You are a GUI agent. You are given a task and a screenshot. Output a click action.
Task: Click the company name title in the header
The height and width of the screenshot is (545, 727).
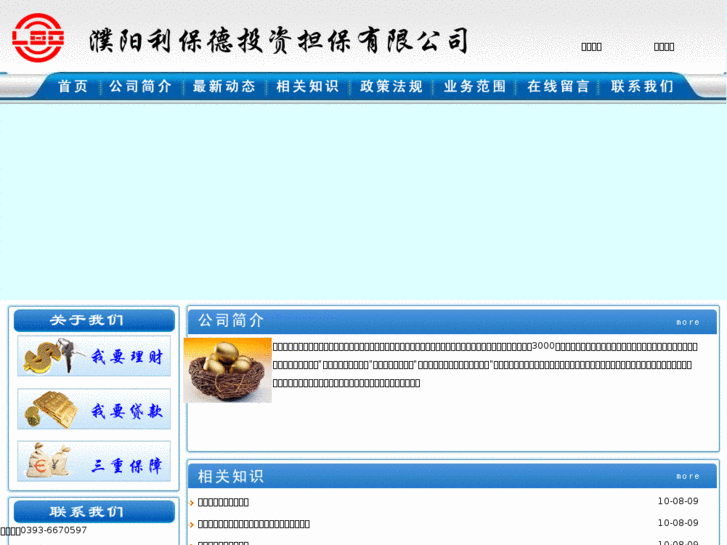pyautogui.click(x=278, y=40)
